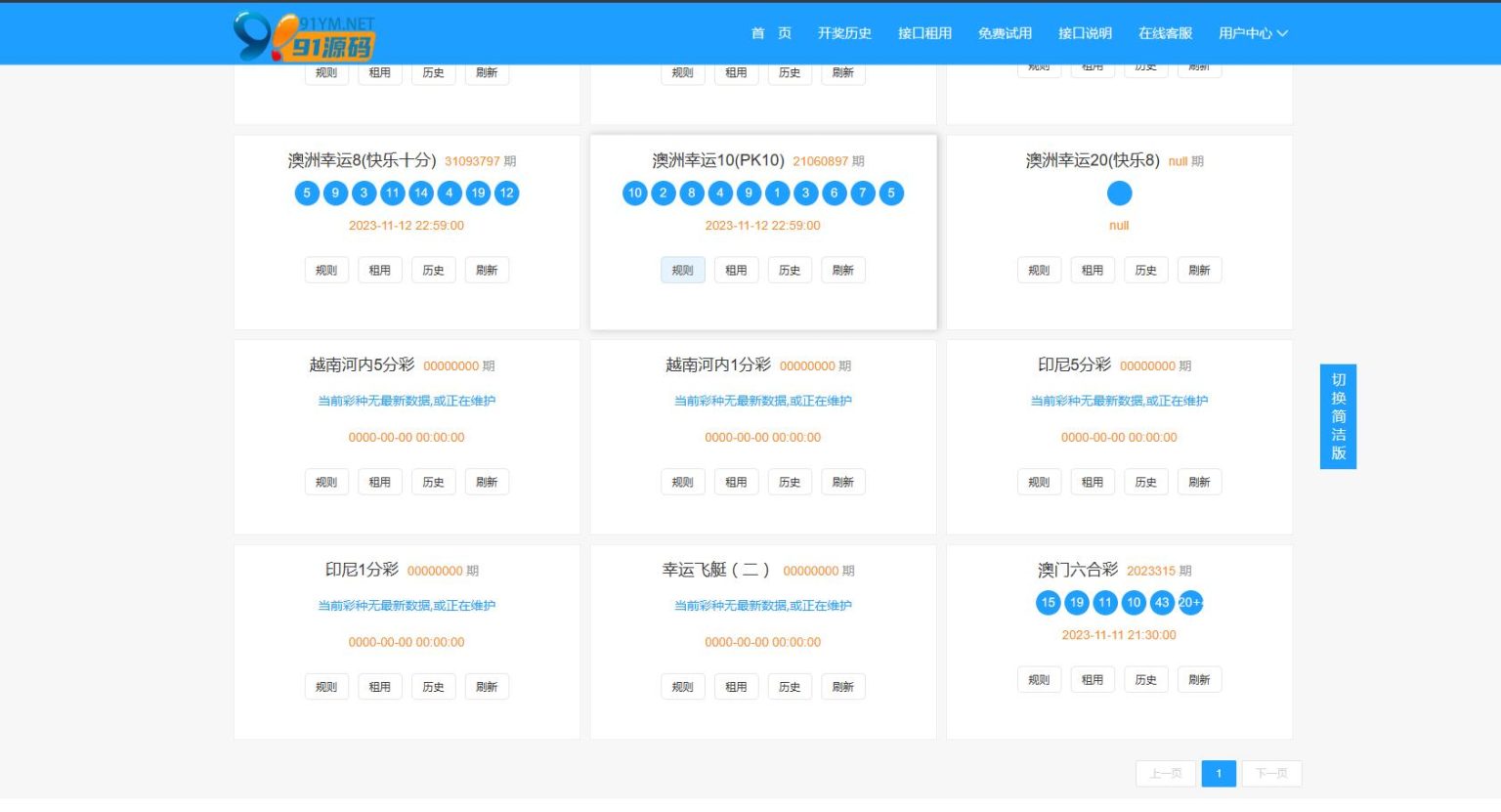
Task: Click 刷新 for 澳洲幸运8(快乐十分)
Action: (487, 271)
